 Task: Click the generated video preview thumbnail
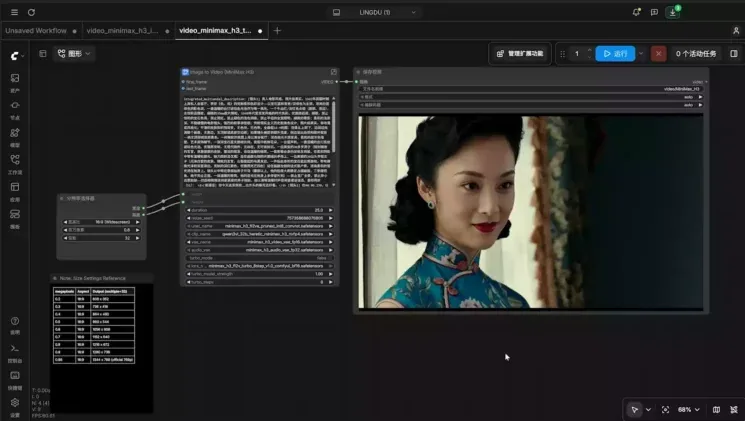[x=531, y=212]
